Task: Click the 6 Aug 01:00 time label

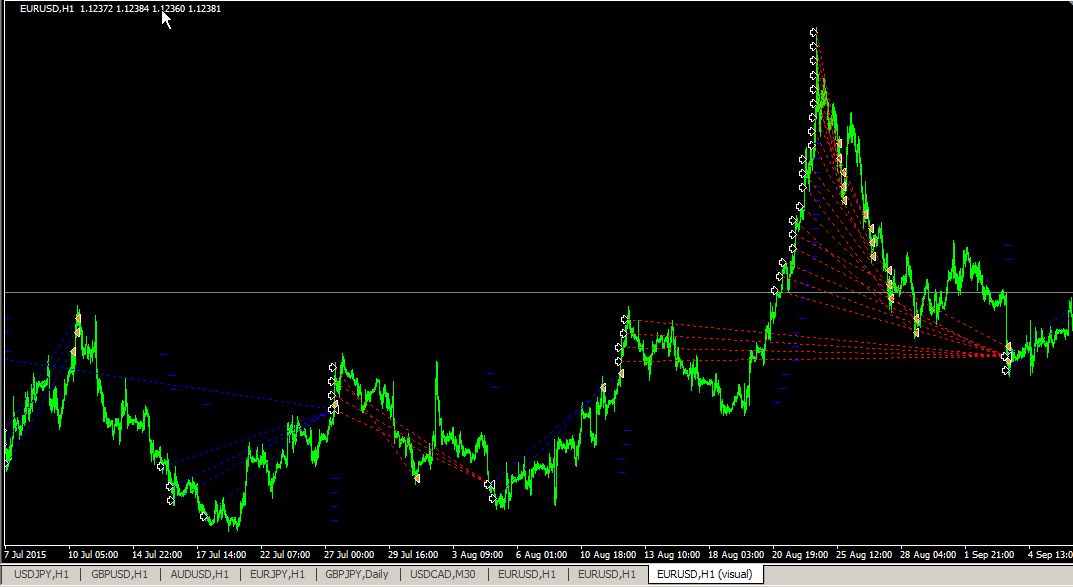Action: point(541,555)
